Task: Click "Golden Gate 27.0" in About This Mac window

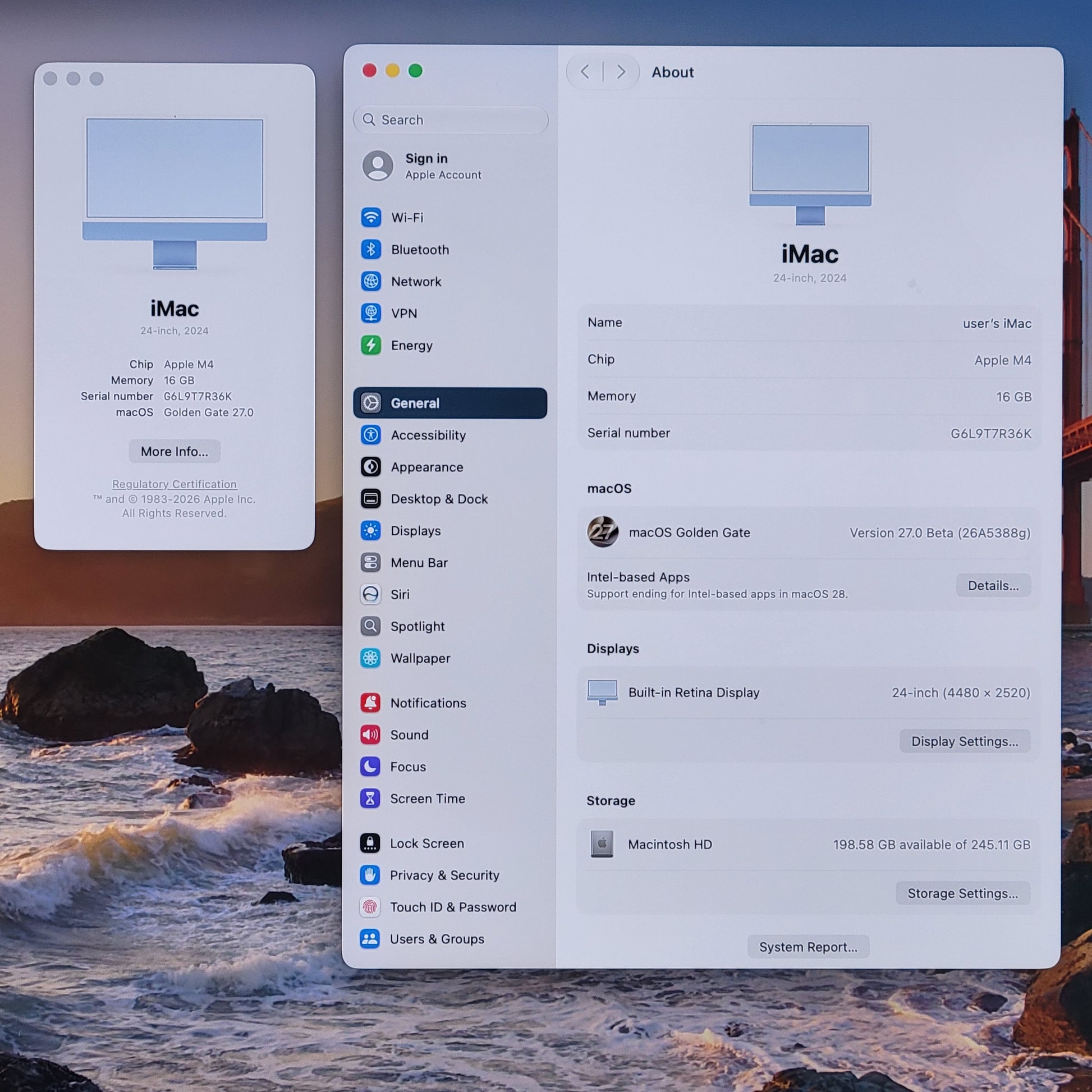Action: (209, 412)
